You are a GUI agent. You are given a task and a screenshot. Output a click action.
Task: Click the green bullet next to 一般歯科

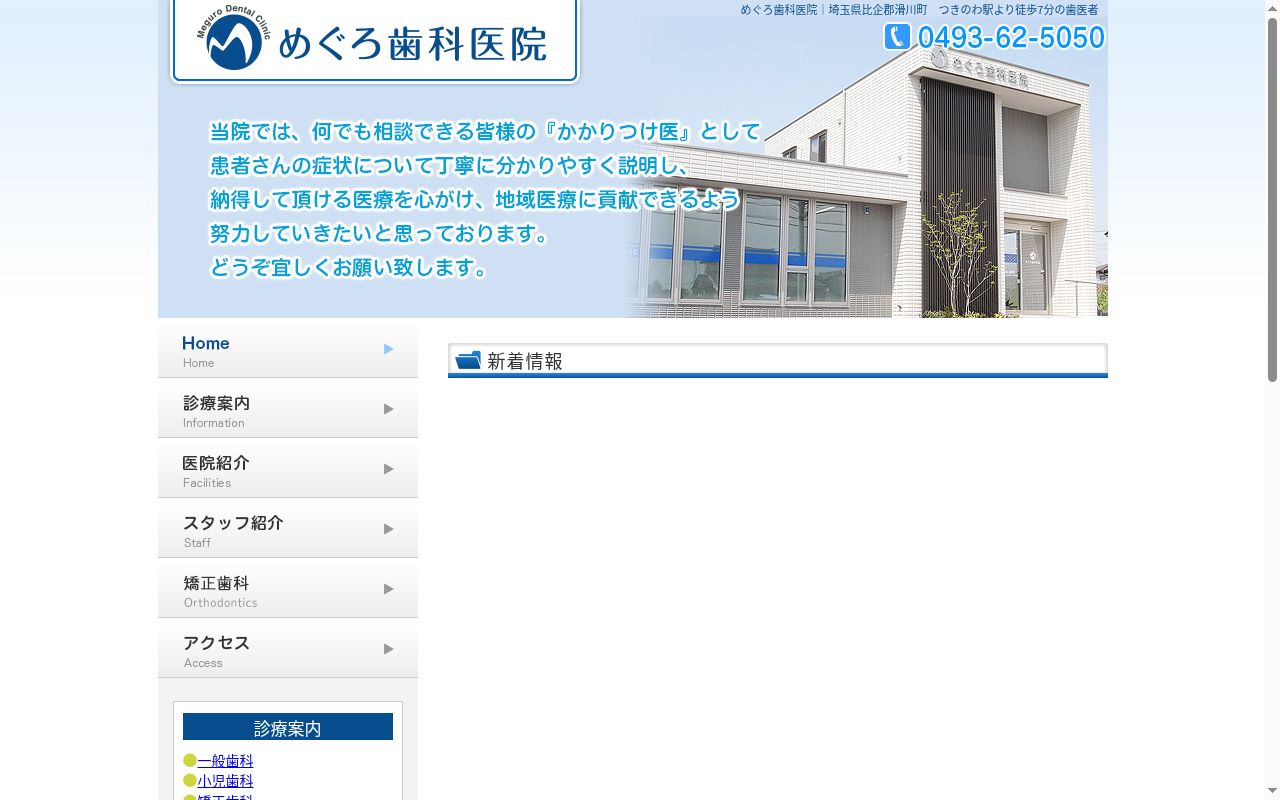[x=190, y=760]
